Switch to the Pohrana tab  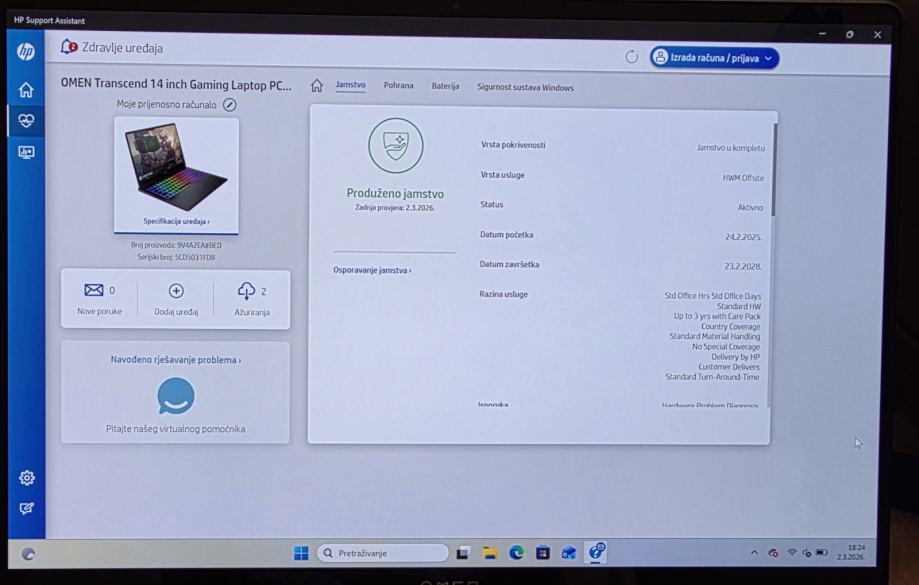(399, 86)
